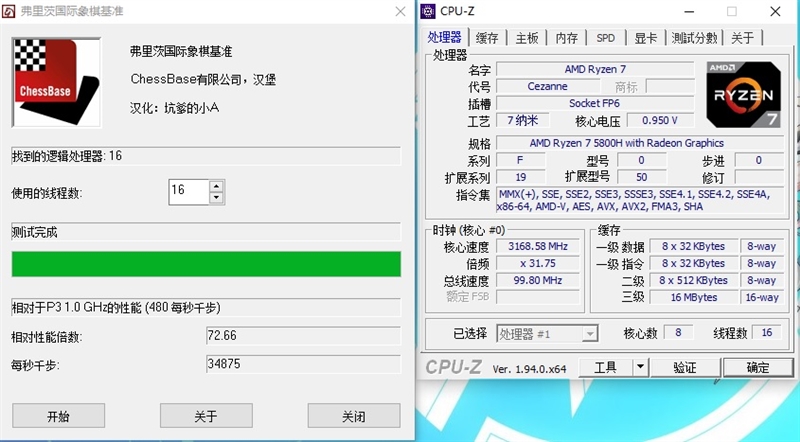800x442 pixels.
Task: Click the name field AMD Ryzen 7
Action: pos(595,69)
